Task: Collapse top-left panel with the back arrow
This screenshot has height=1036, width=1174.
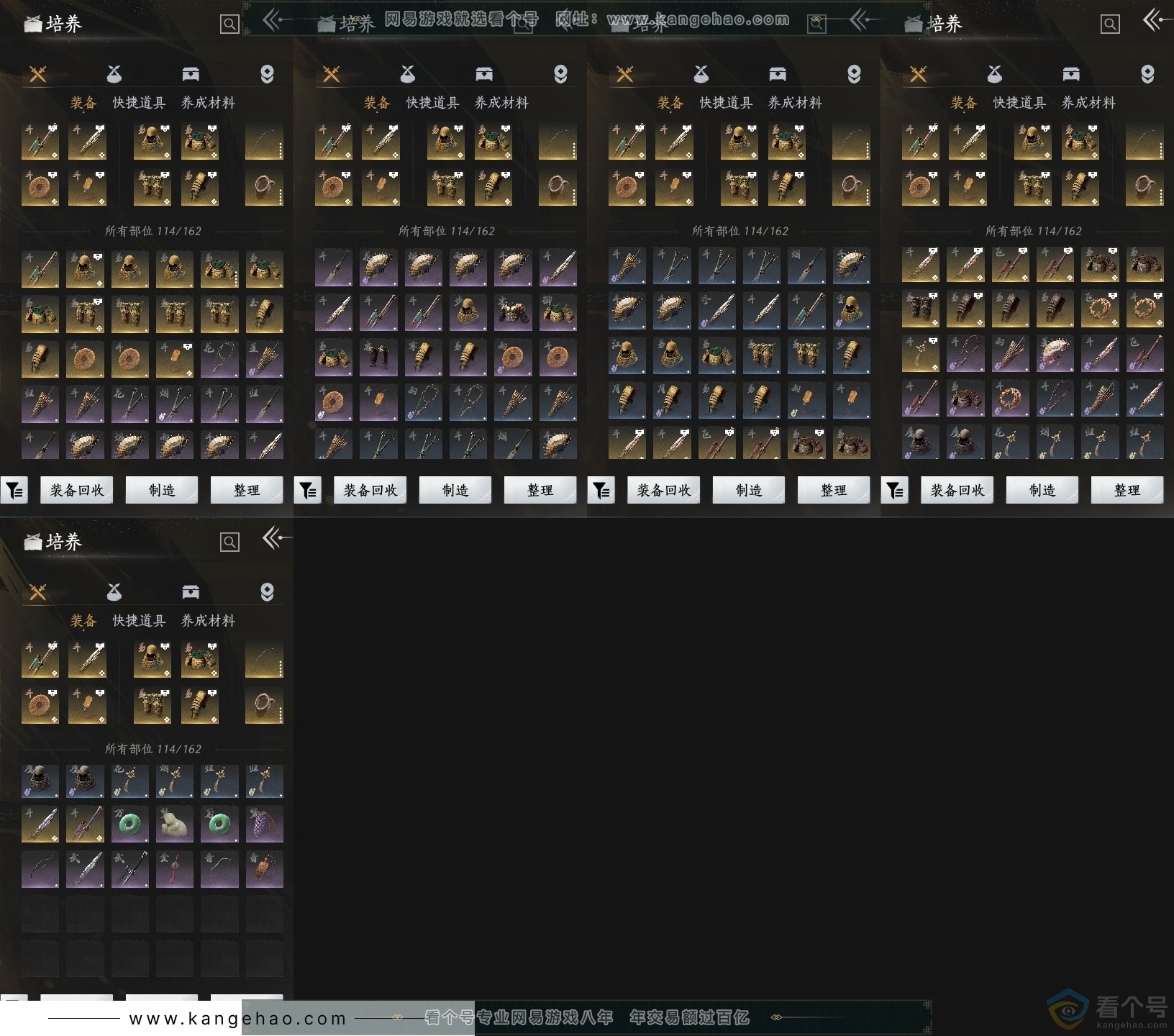Action: (x=277, y=20)
